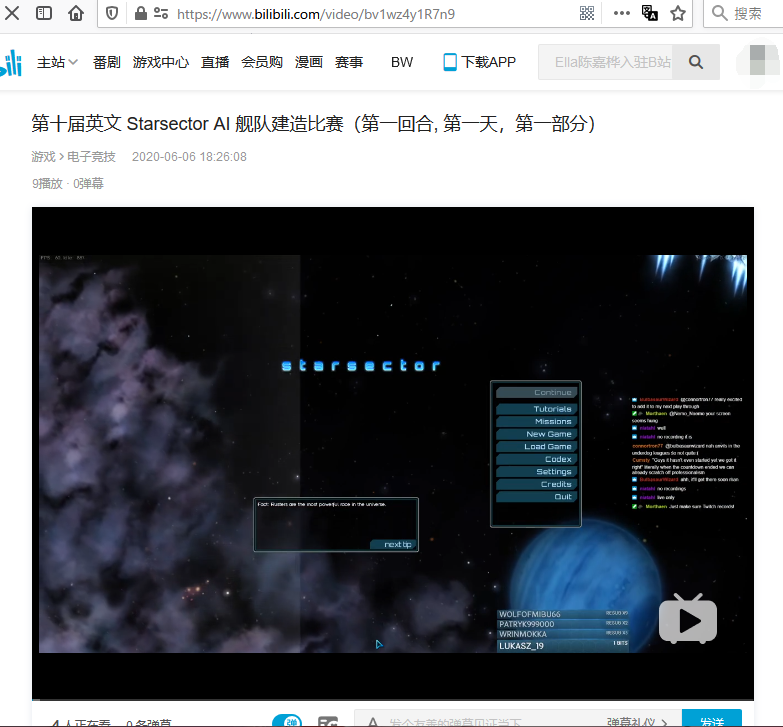Open page actions three-dot menu
Viewport: 783px width, 727px height.
(621, 14)
